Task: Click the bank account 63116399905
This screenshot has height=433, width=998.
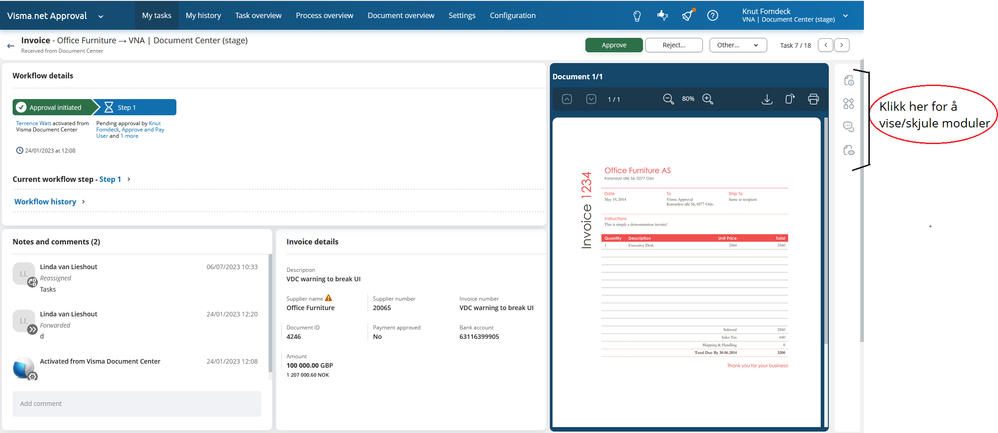Action: coord(479,336)
